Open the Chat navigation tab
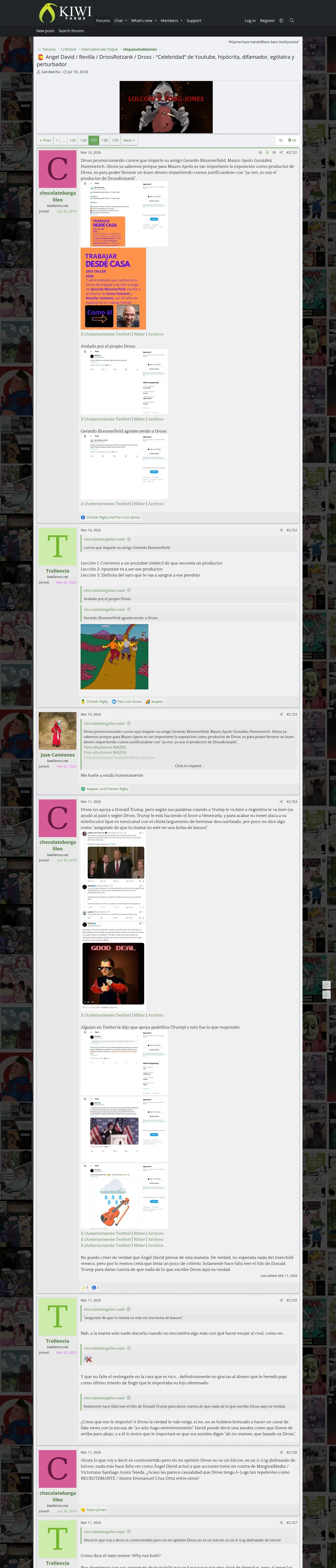The image size is (336, 1568). (x=118, y=21)
